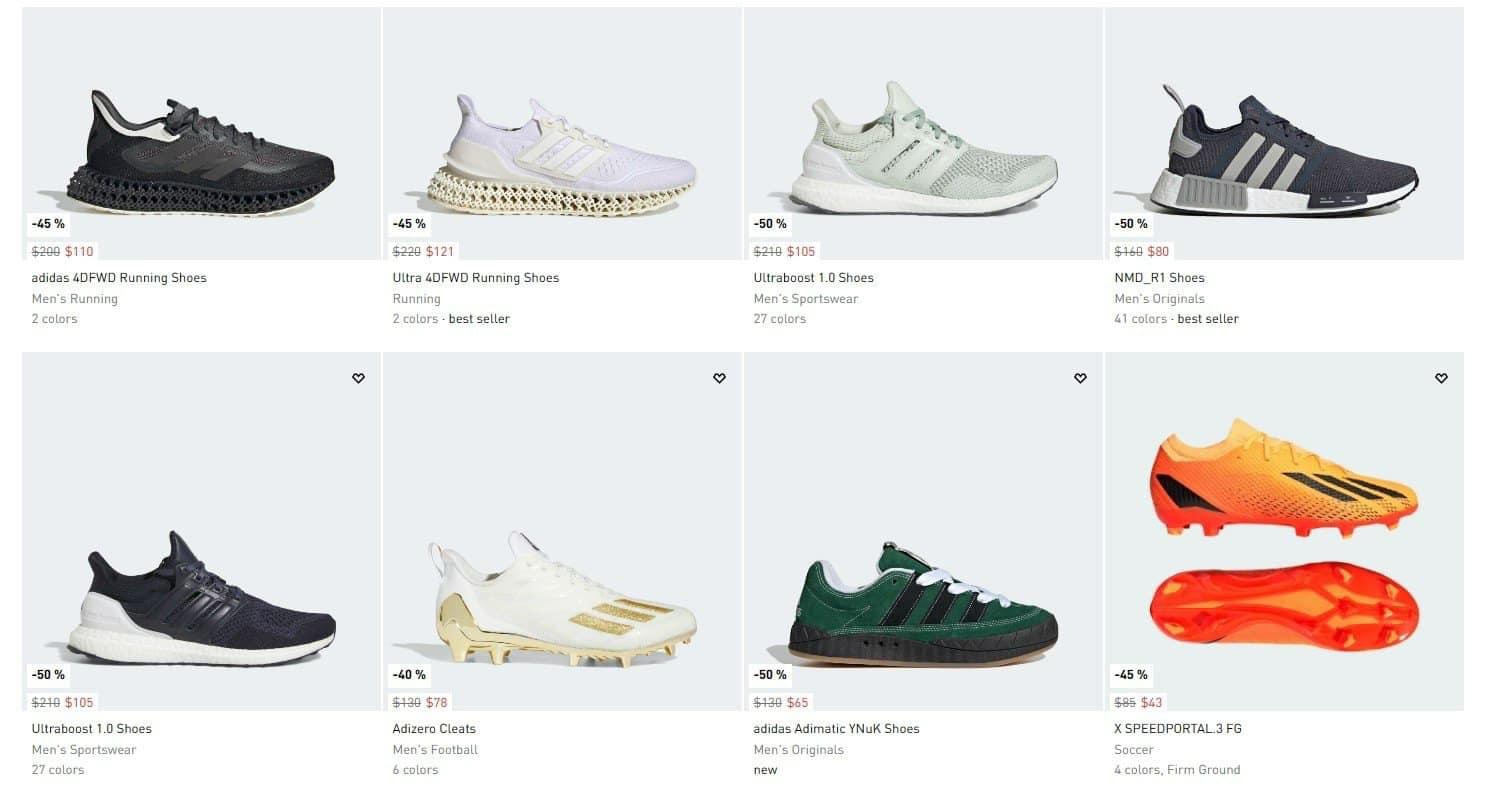
Task: Click the 41 colors label under NMD_R1
Action: tap(1141, 319)
